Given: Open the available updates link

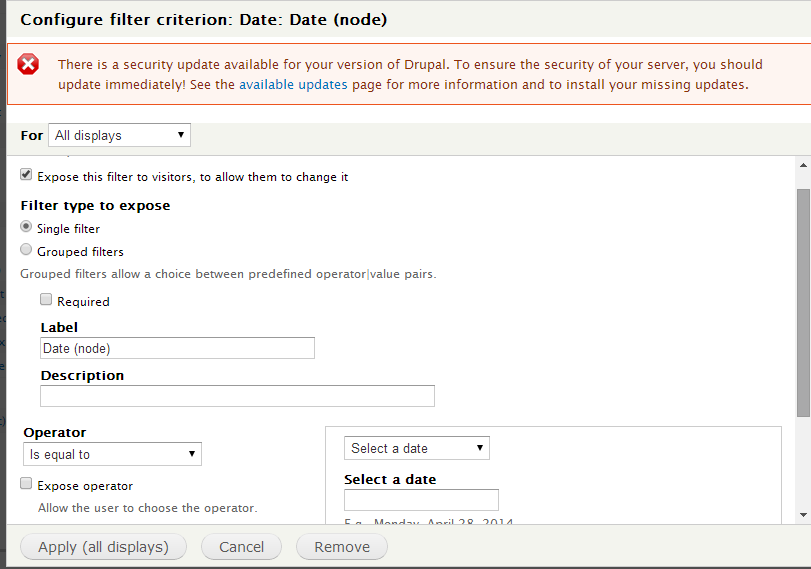Looking at the screenshot, I should 293,84.
